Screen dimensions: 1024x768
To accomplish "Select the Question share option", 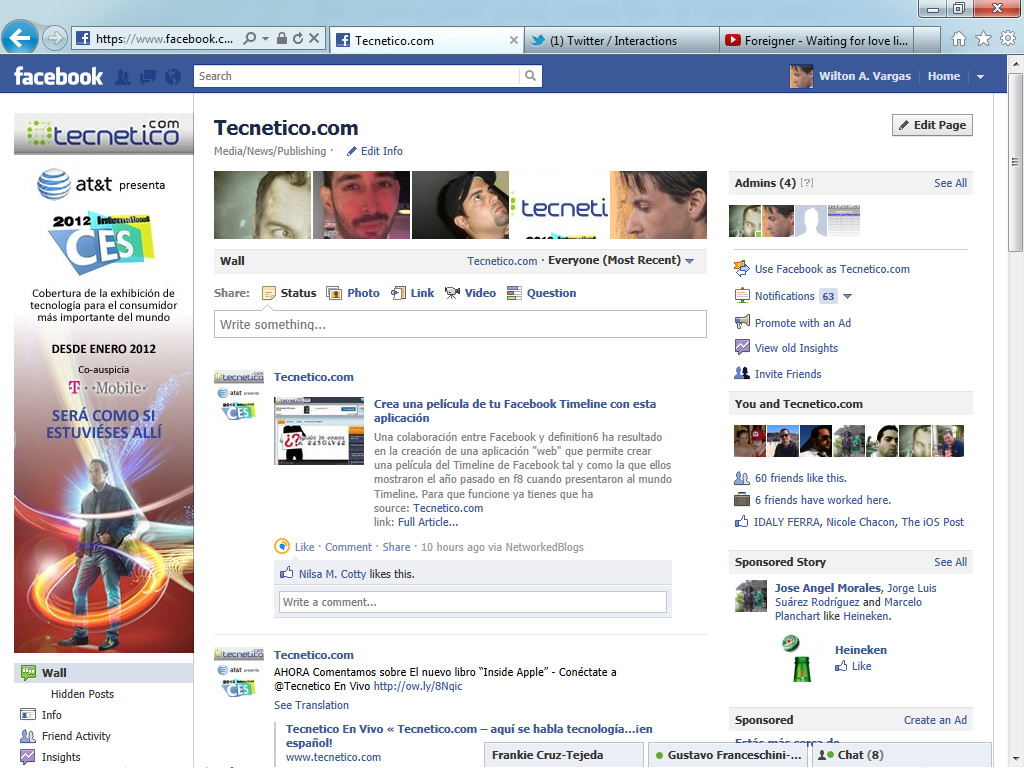I will tap(541, 293).
